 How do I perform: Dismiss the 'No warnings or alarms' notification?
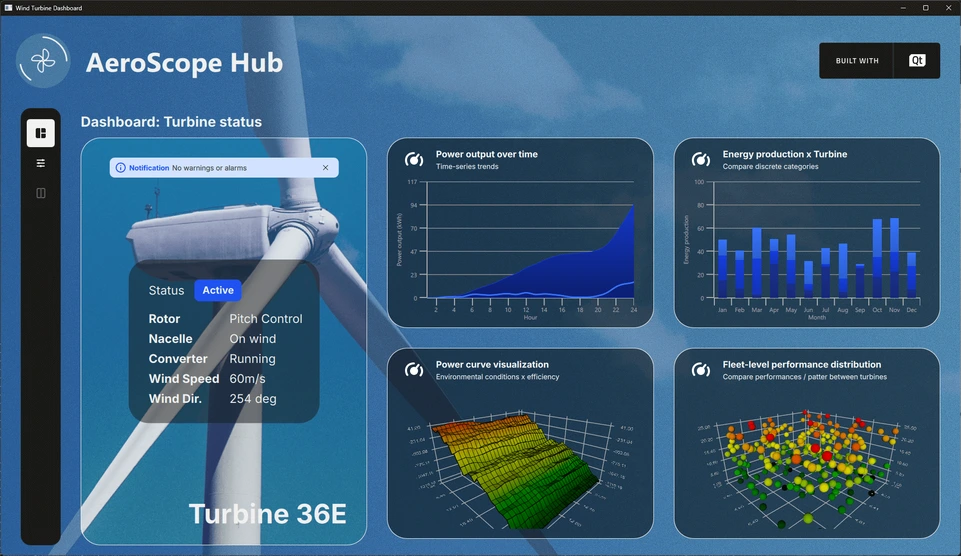click(x=326, y=168)
